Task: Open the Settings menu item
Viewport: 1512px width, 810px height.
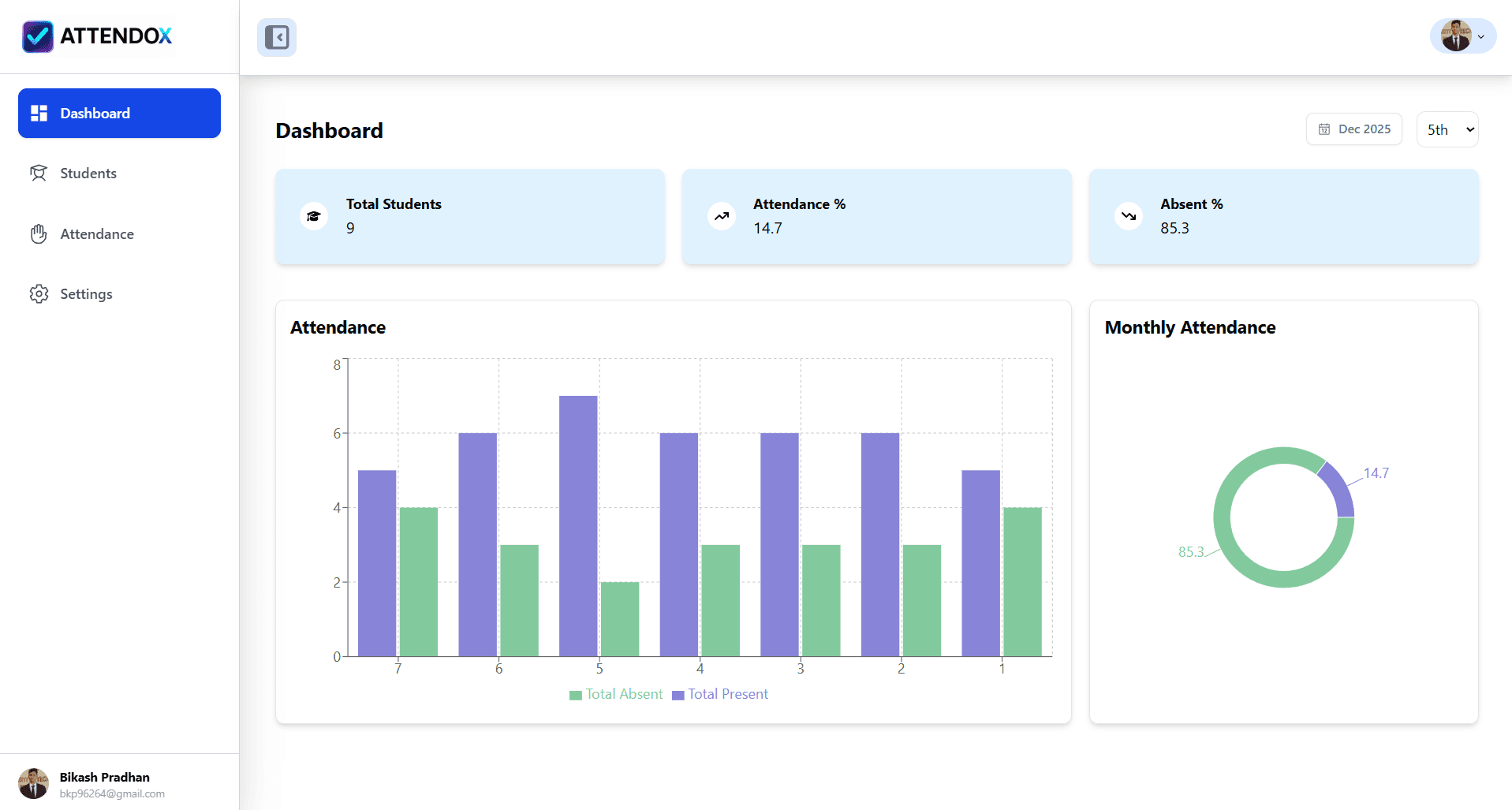Action: 86,294
